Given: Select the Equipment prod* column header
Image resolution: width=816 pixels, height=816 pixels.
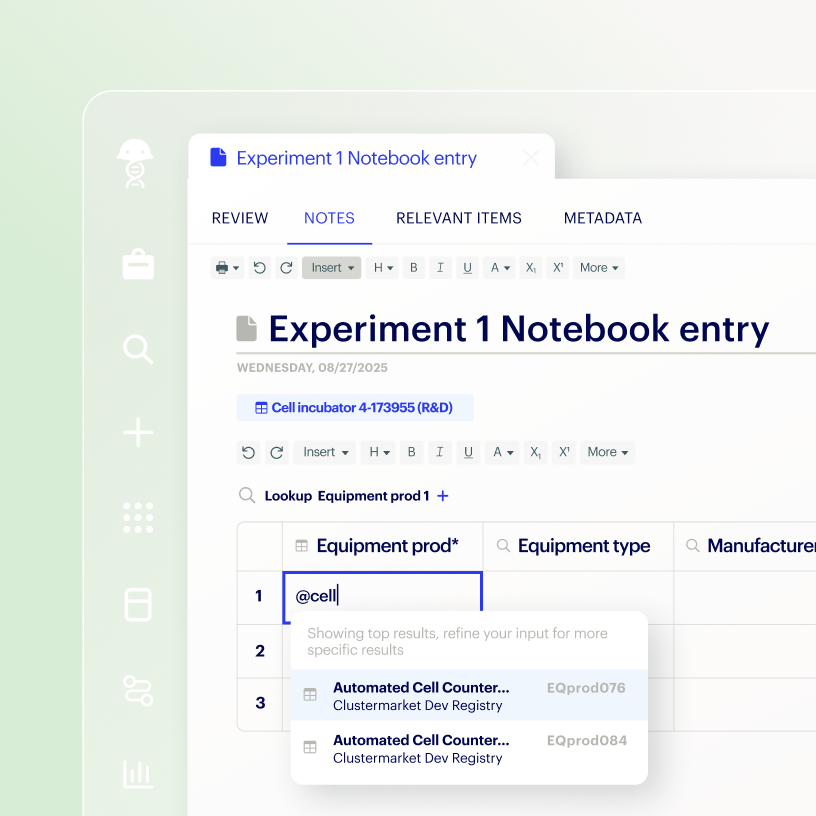Looking at the screenshot, I should pos(382,546).
